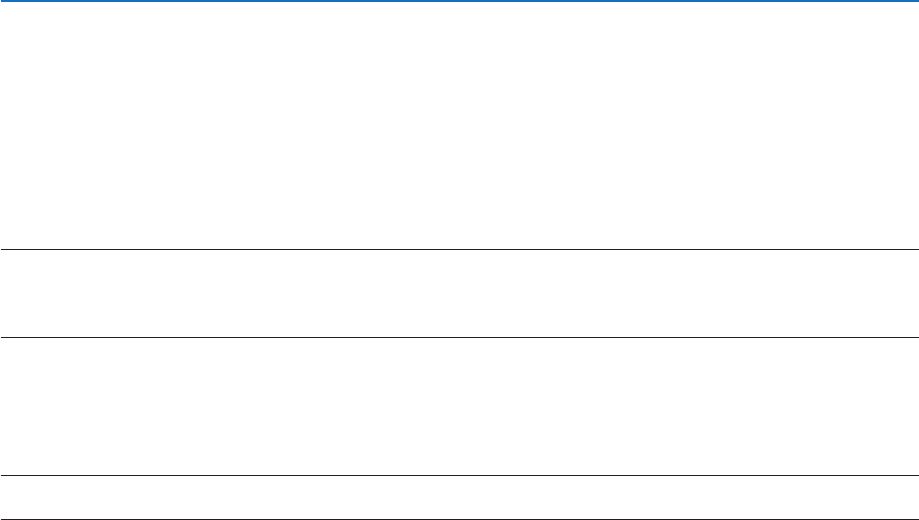Click the blue line at the top edge
The height and width of the screenshot is (520, 919).
point(459,1)
